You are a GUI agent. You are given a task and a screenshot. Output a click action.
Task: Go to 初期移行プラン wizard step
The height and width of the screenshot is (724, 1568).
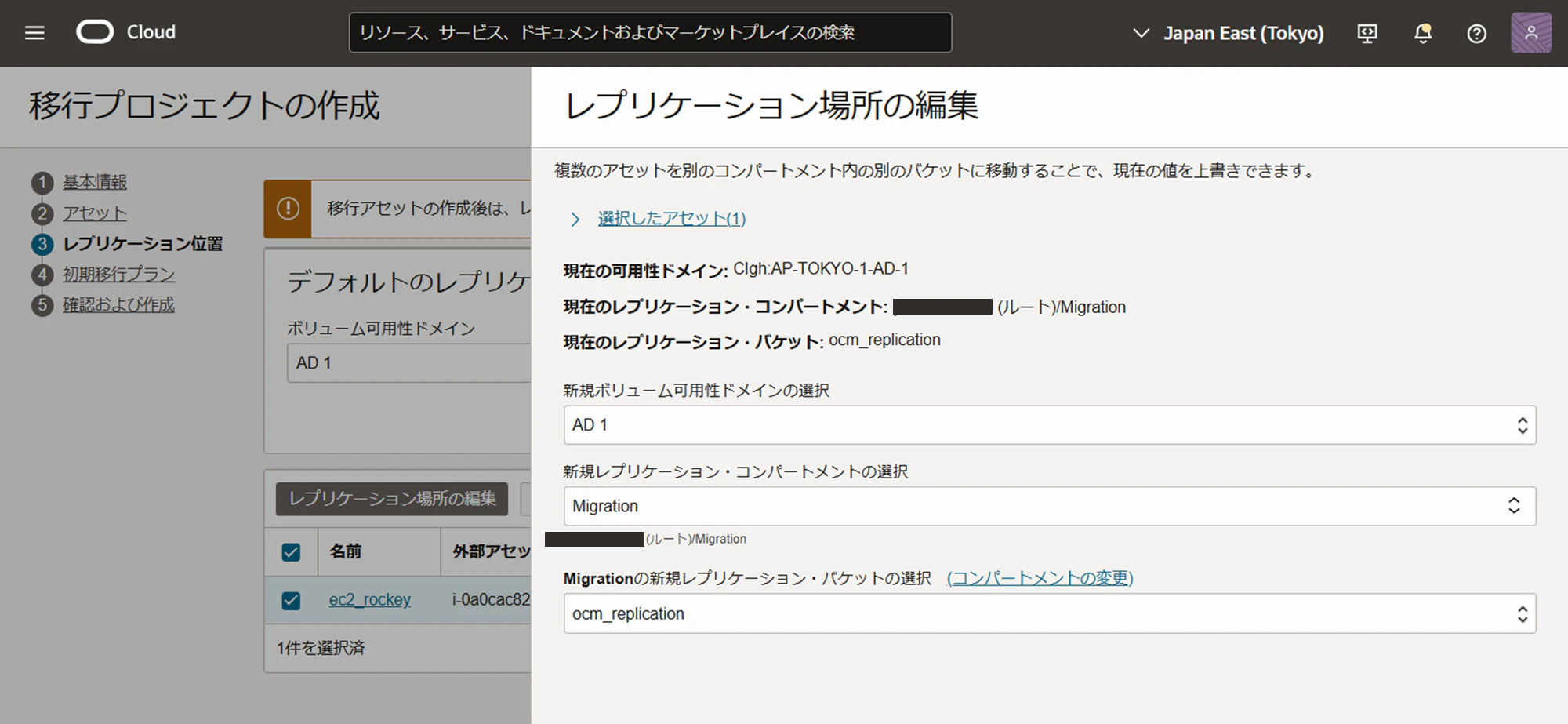click(118, 275)
